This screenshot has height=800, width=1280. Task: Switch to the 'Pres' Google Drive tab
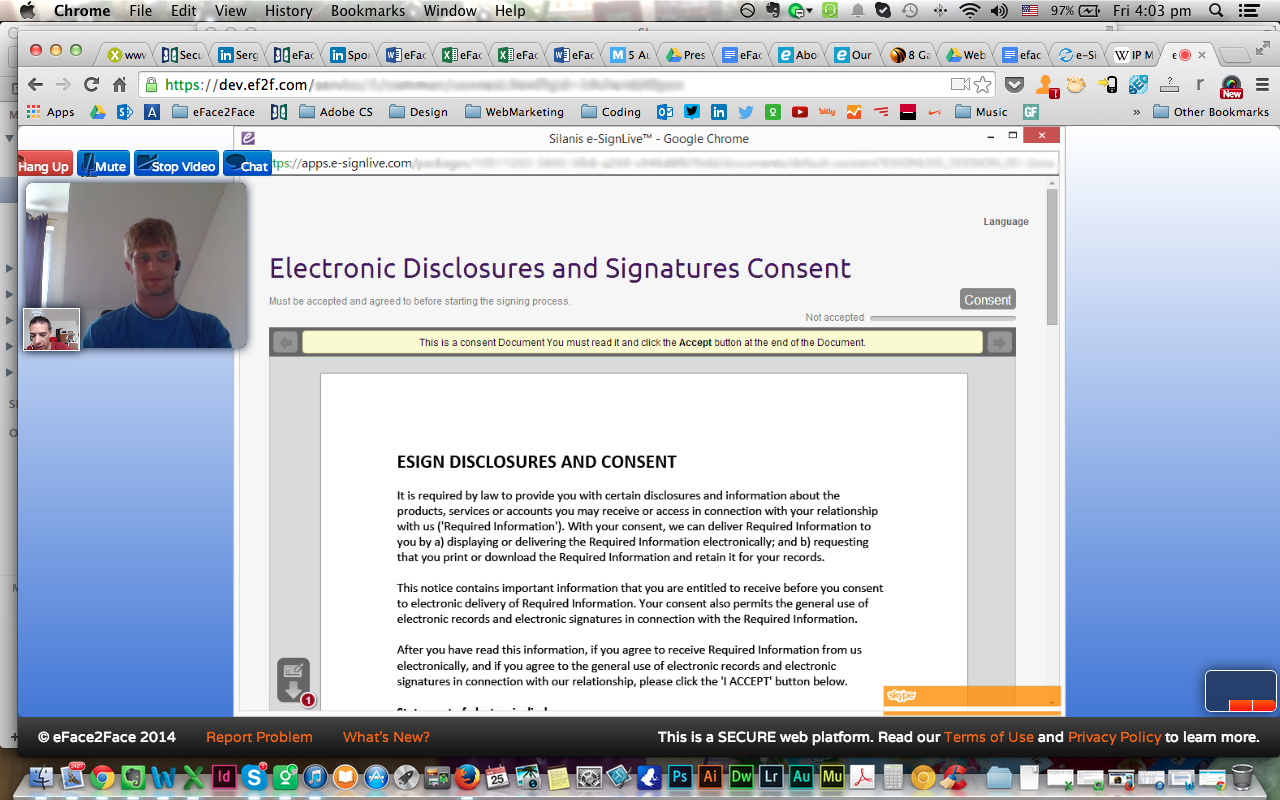pos(685,55)
